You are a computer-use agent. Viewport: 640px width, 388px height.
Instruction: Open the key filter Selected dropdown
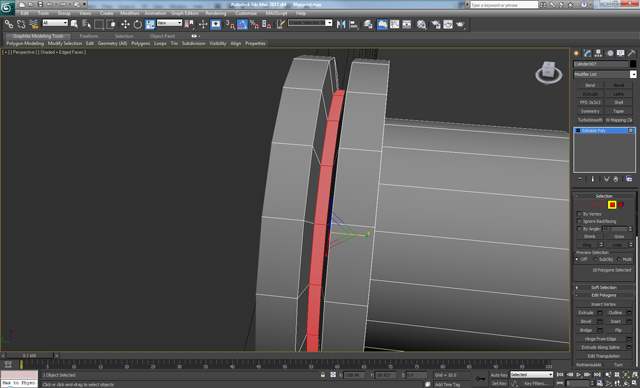(x=531, y=375)
